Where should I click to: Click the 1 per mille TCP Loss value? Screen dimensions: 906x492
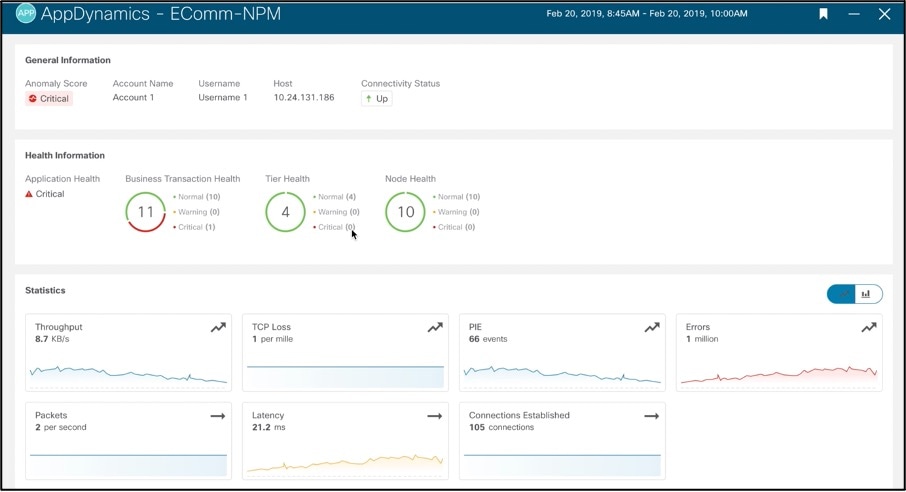pos(273,339)
